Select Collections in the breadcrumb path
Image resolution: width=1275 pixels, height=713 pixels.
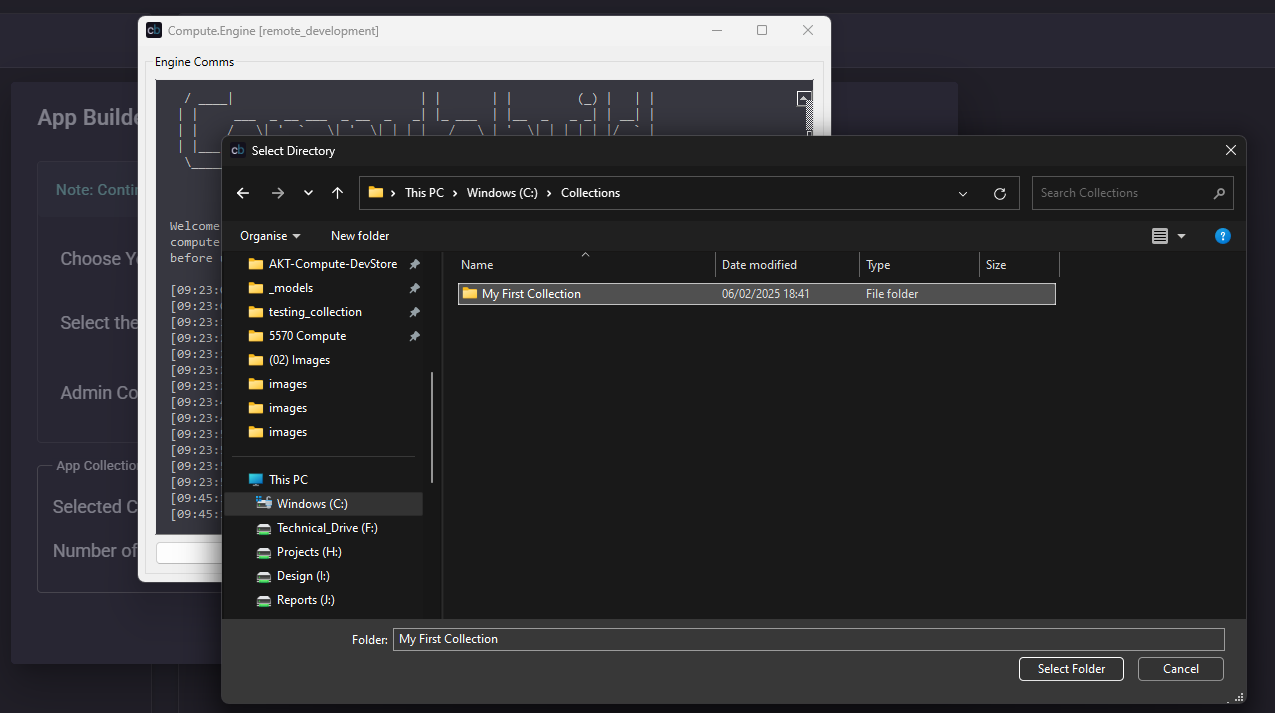(x=590, y=192)
